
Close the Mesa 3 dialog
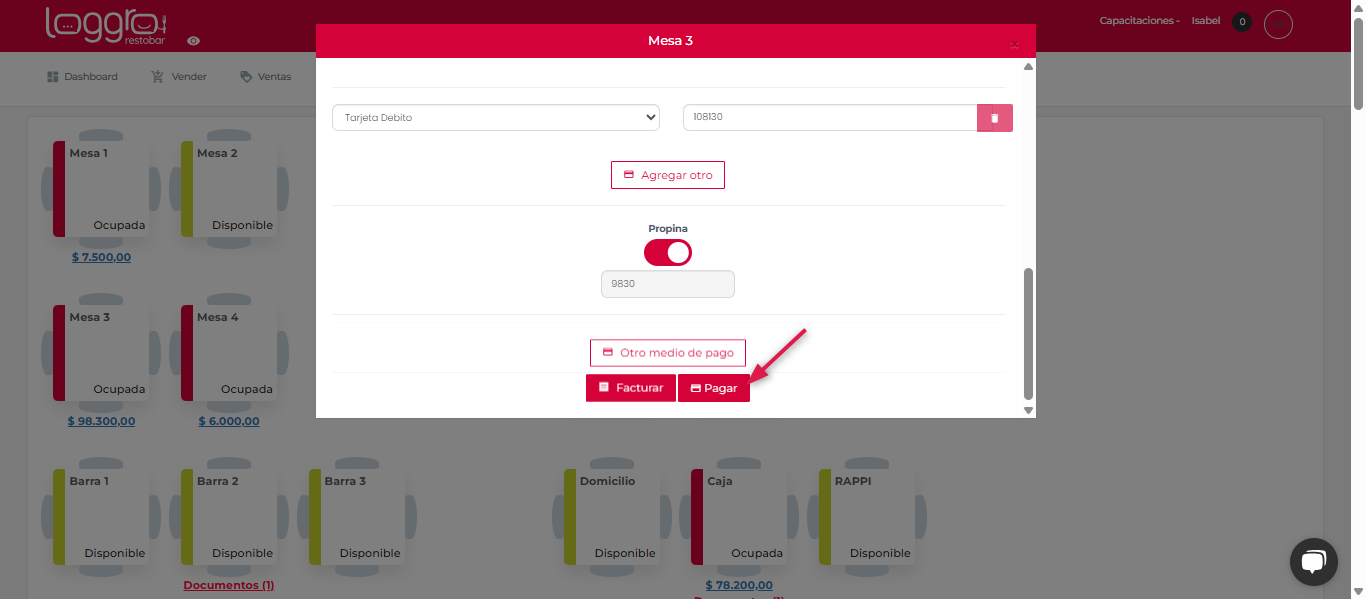1014,45
